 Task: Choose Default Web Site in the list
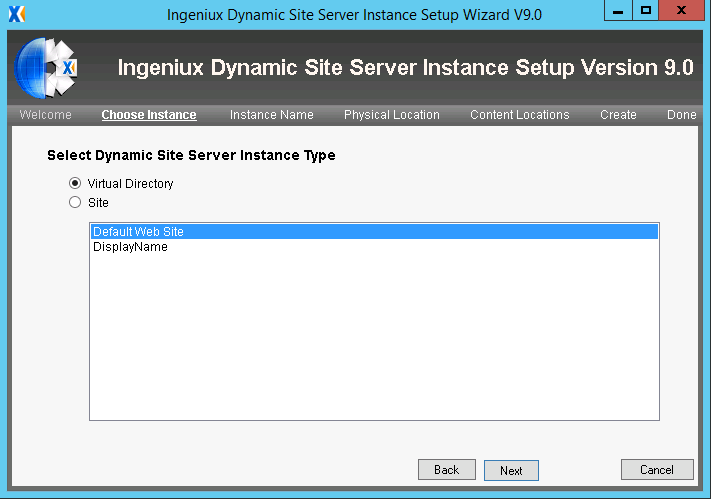click(374, 232)
